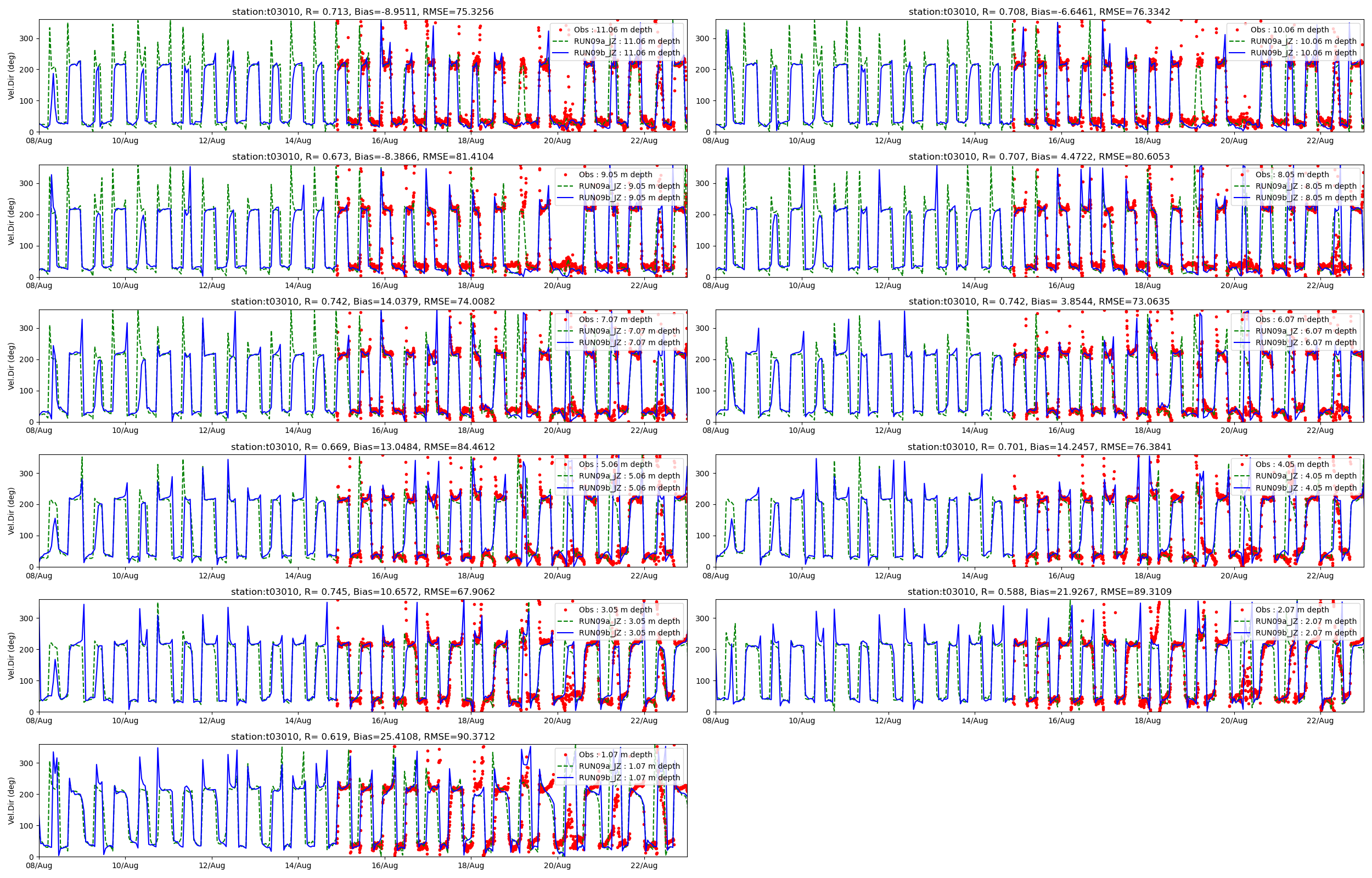Click green dashed RUN09a_JZ sample in 10.06 m legend
This screenshot has height=878, width=1372.
pyautogui.click(x=1238, y=41)
